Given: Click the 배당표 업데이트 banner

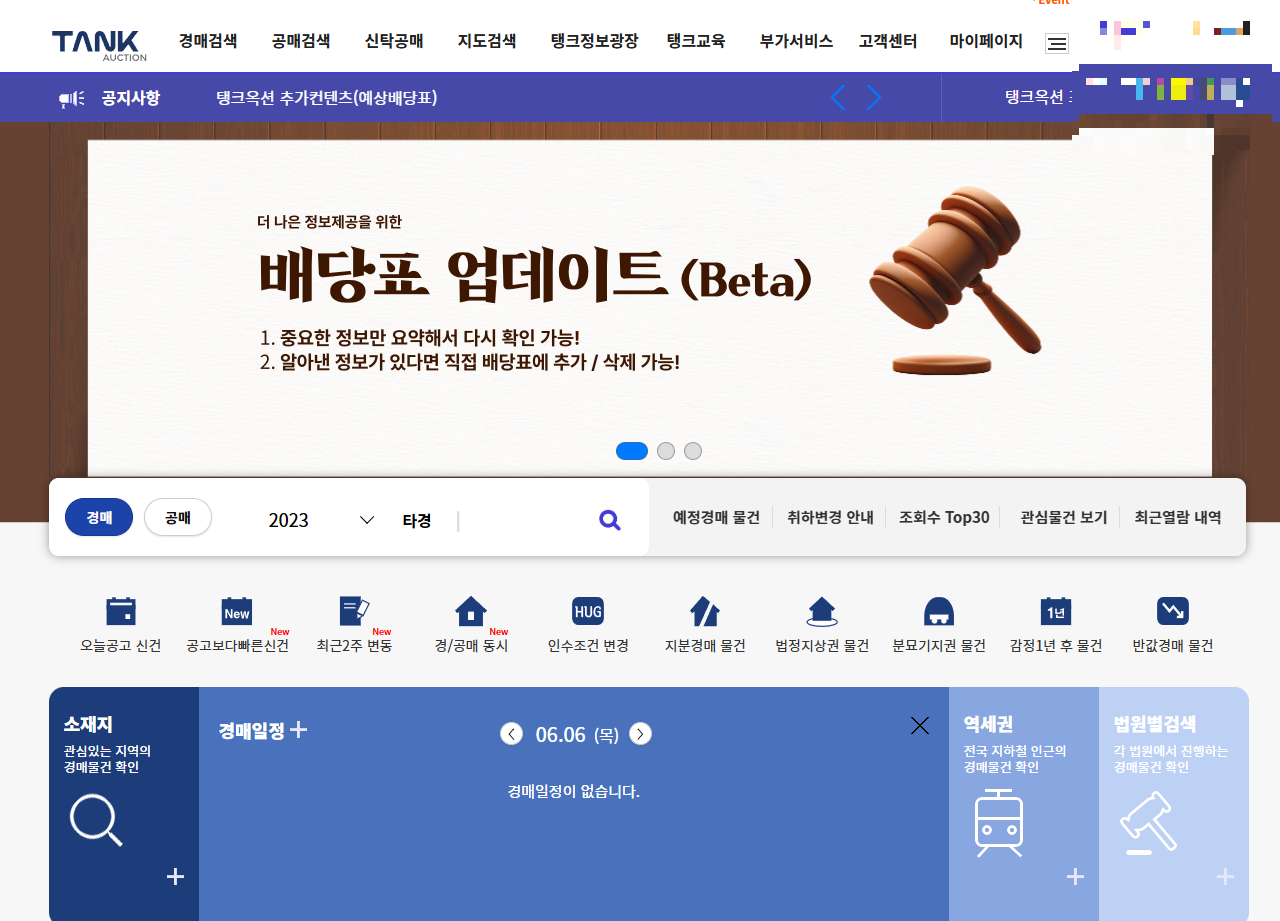Looking at the screenshot, I should [x=650, y=308].
